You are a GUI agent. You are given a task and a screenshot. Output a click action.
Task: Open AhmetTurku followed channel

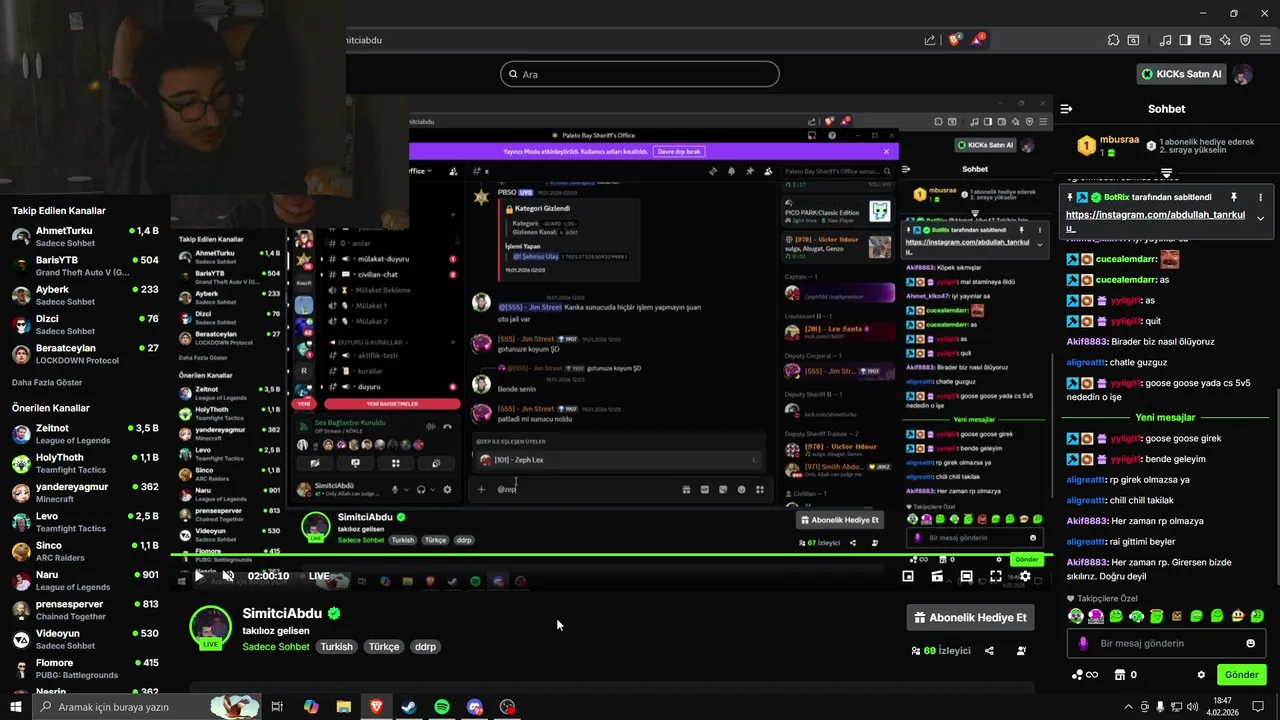tap(85, 236)
